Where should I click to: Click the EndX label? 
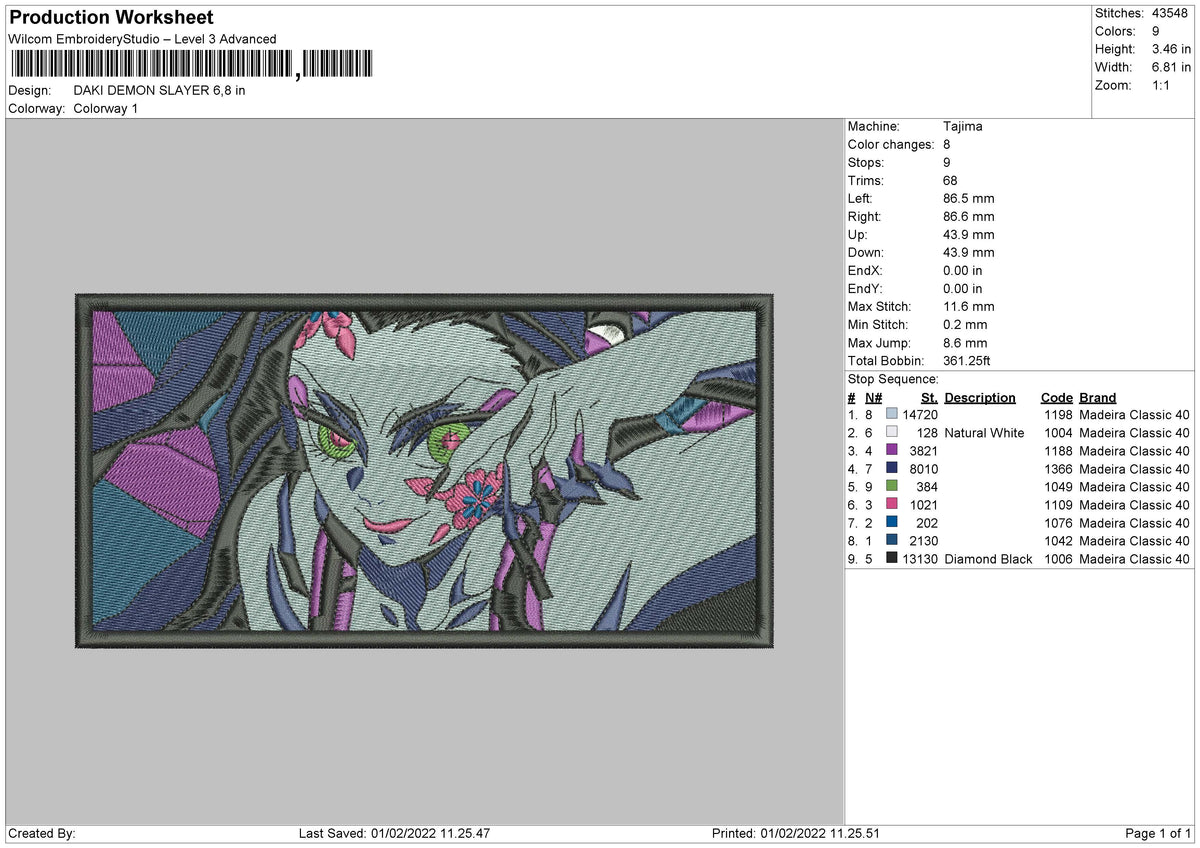tap(865, 271)
